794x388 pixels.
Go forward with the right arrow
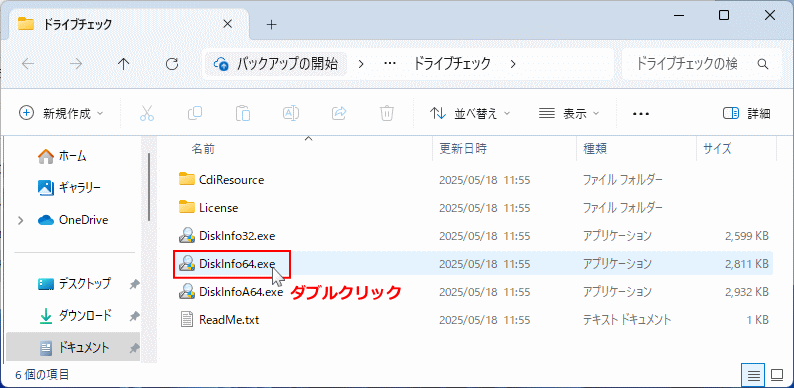point(76,64)
